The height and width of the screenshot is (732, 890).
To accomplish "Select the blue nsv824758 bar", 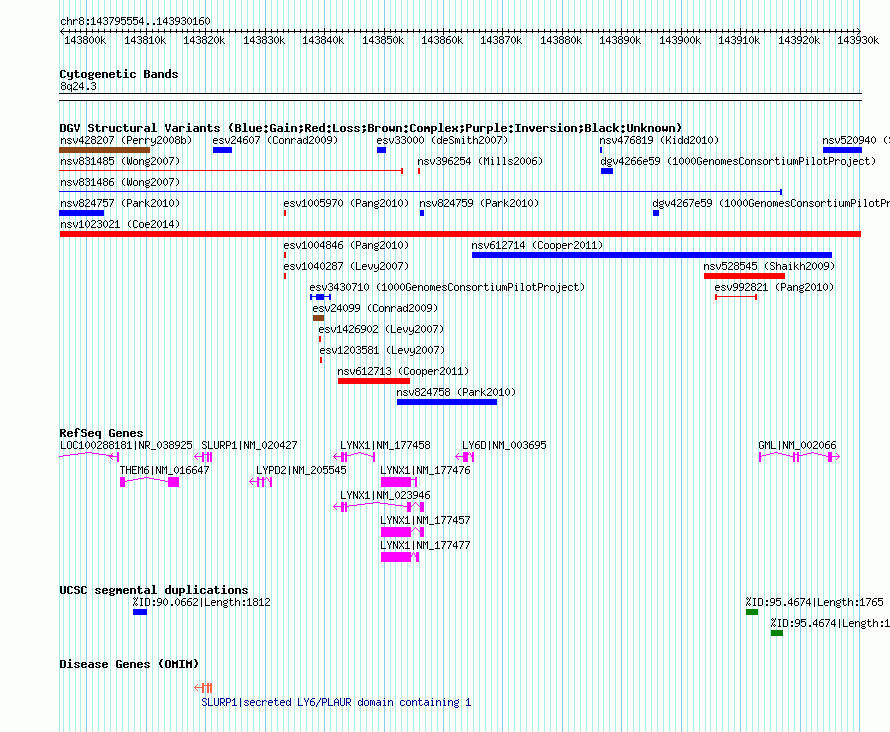I will click(x=447, y=402).
